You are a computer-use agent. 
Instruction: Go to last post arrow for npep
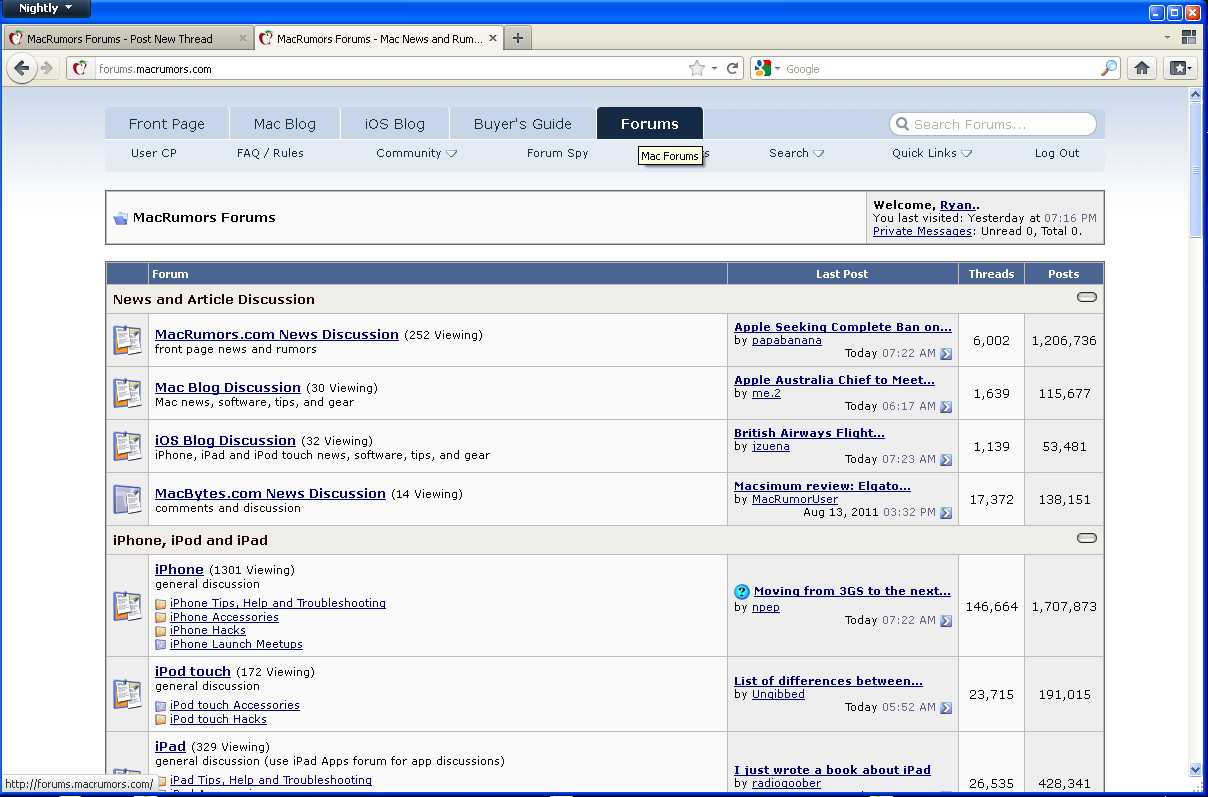[x=946, y=621]
